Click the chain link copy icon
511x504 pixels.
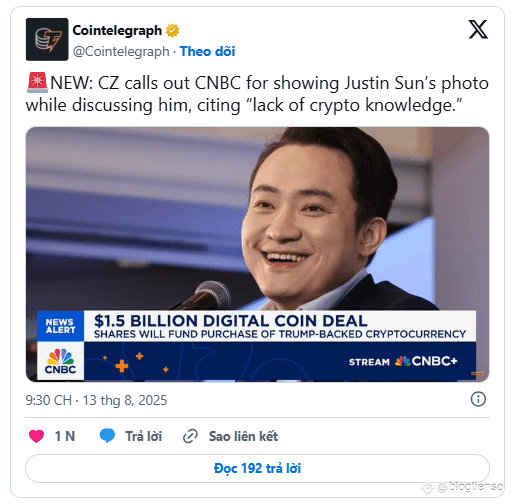click(190, 436)
